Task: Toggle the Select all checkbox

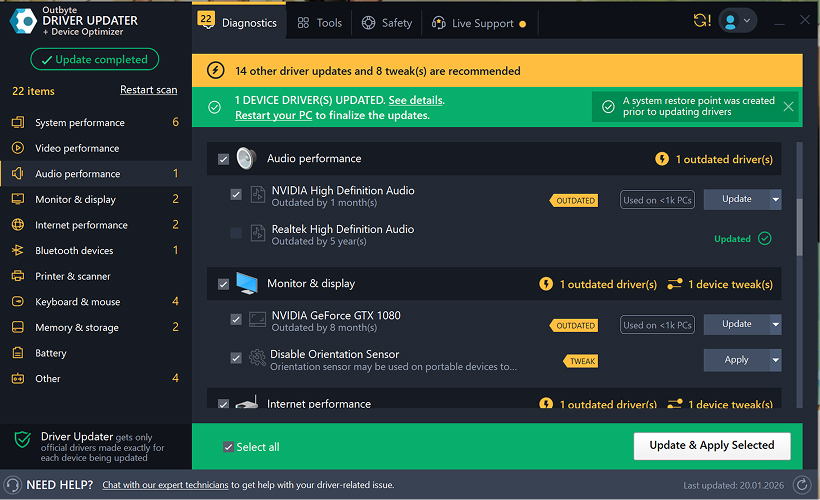Action: [229, 447]
